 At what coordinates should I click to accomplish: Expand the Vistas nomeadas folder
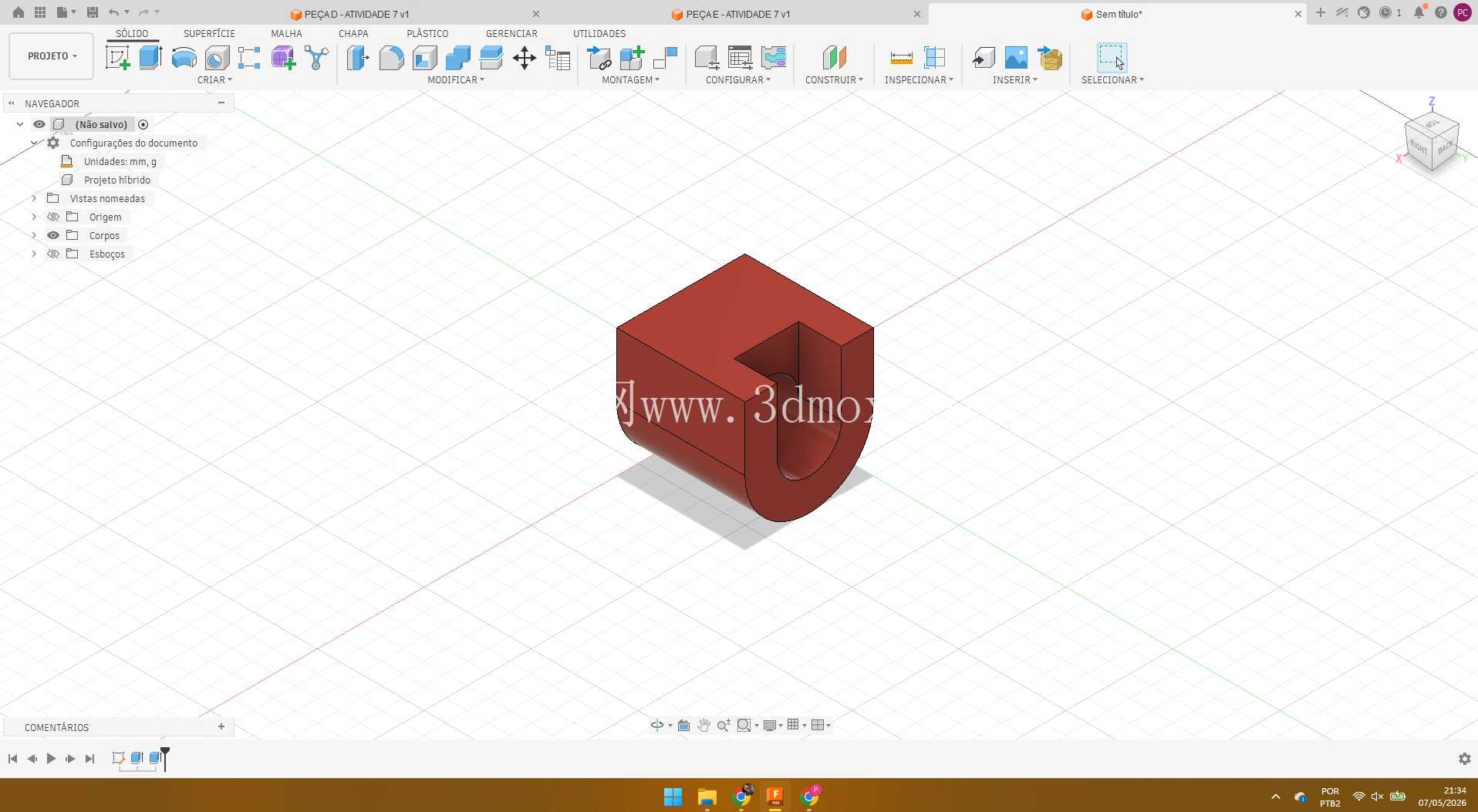tap(34, 198)
